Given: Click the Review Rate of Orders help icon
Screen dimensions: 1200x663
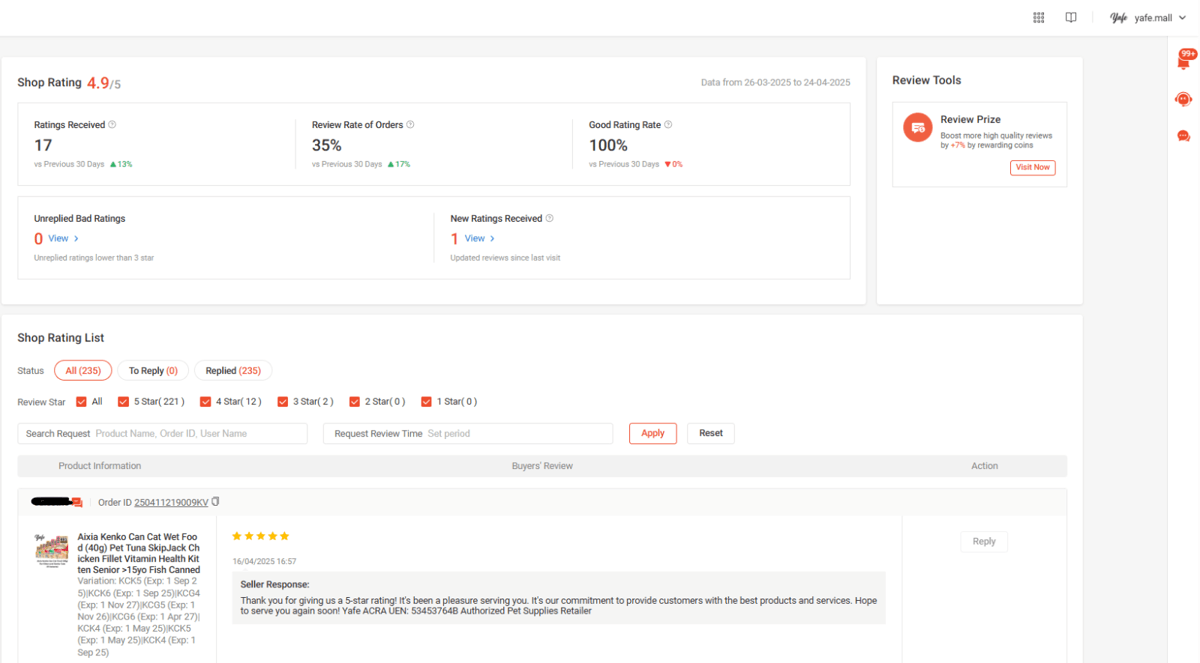Looking at the screenshot, I should coord(410,125).
